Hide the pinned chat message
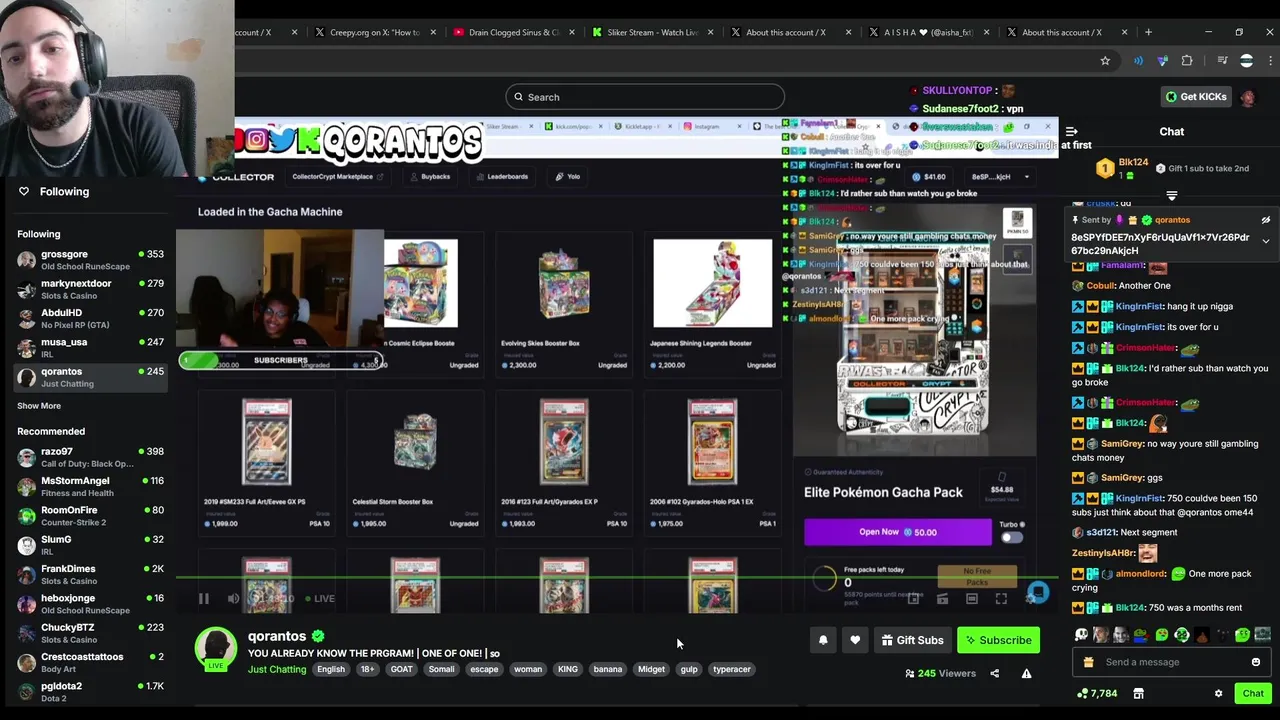This screenshot has height=720, width=1280. (1265, 220)
